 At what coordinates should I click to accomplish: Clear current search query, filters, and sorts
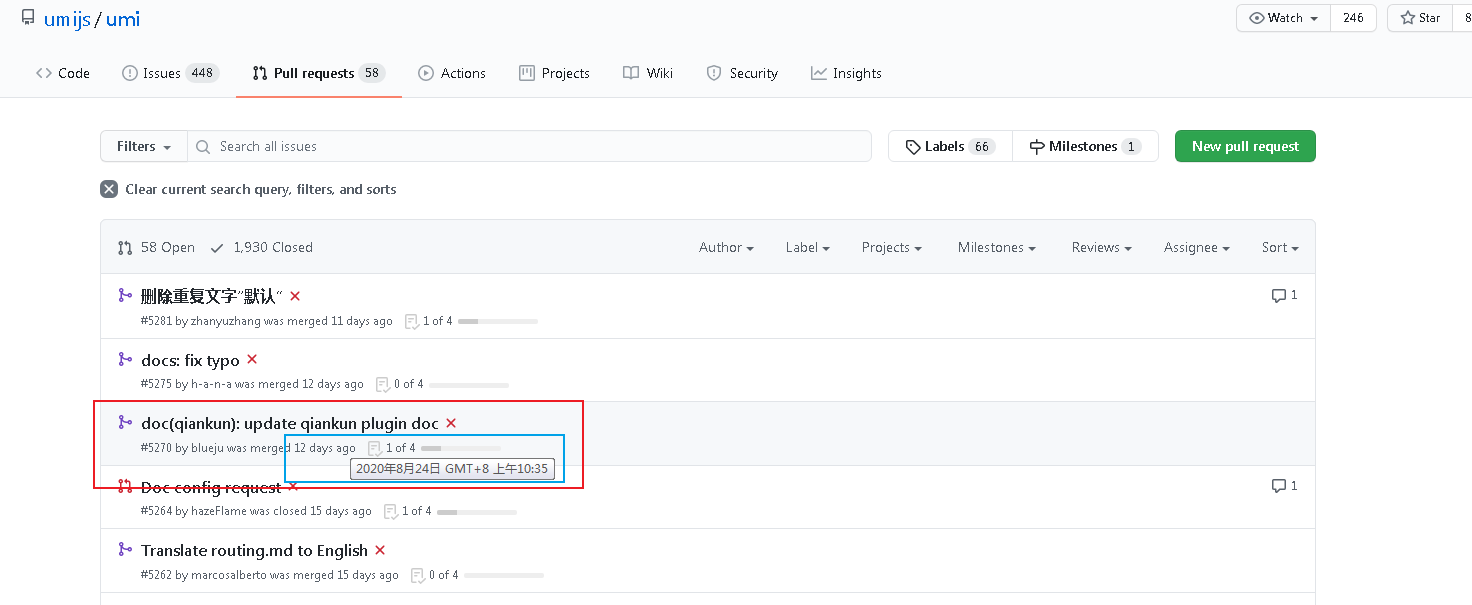coord(260,189)
